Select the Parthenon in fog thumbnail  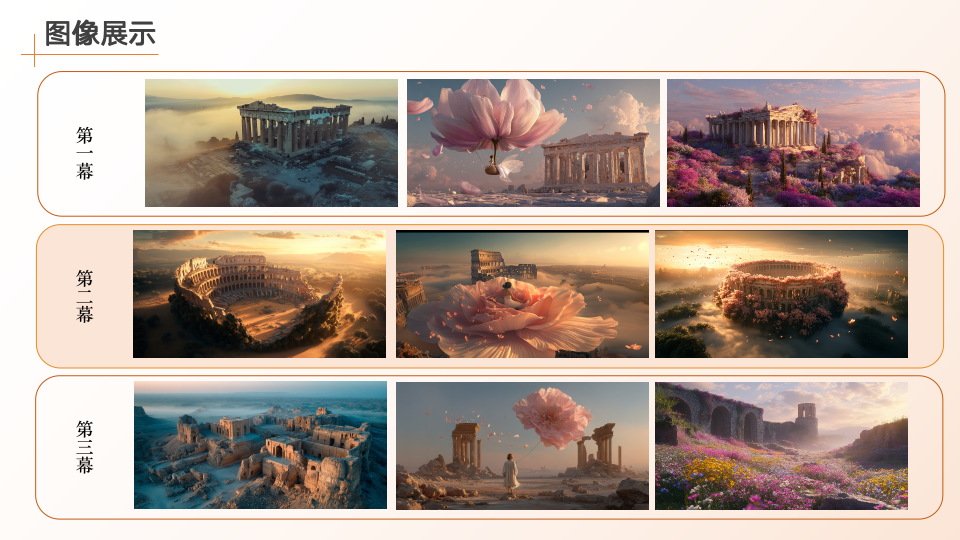[271, 143]
